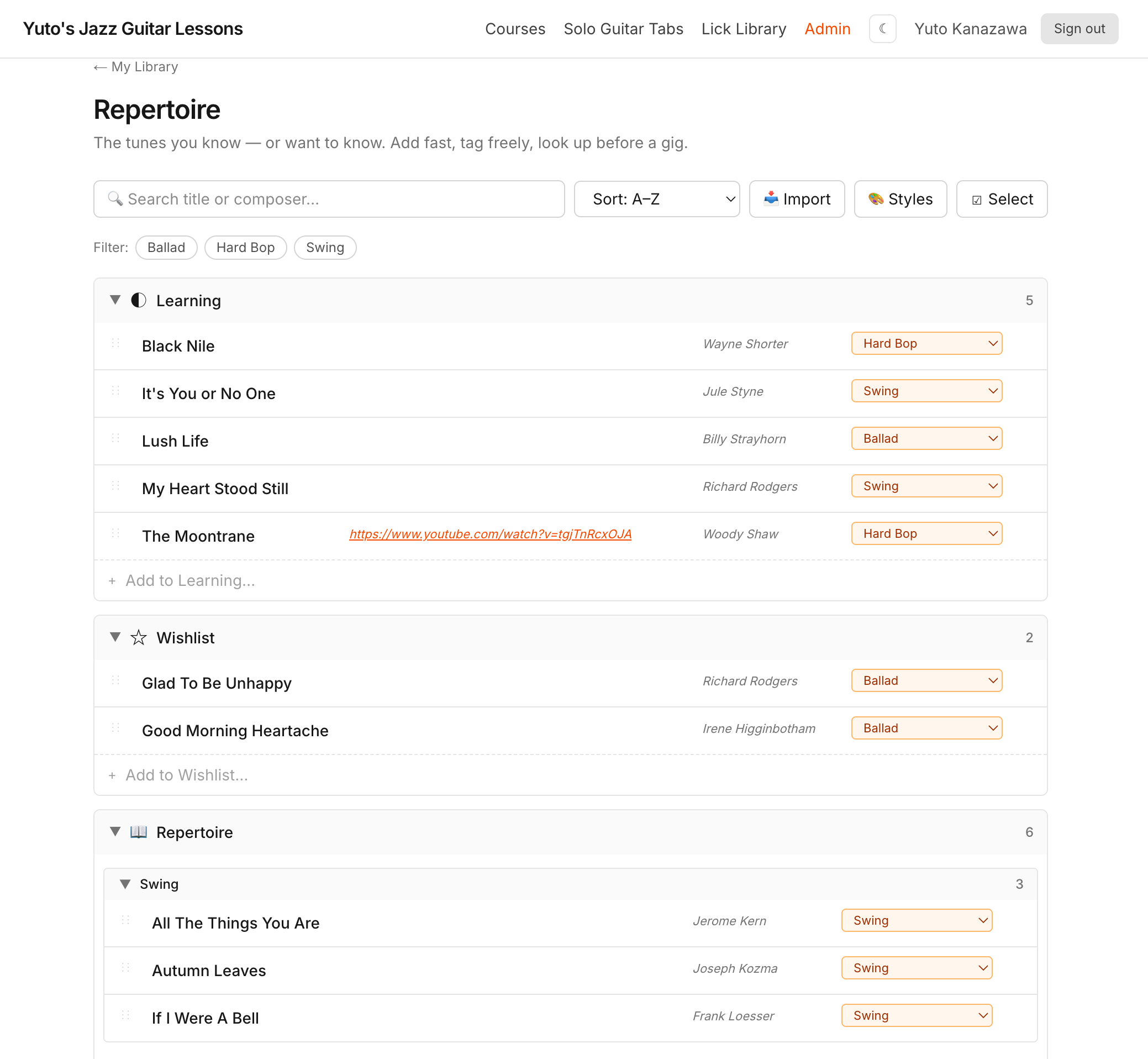
Task: Click composer Irene Higginbotham
Action: (x=759, y=728)
